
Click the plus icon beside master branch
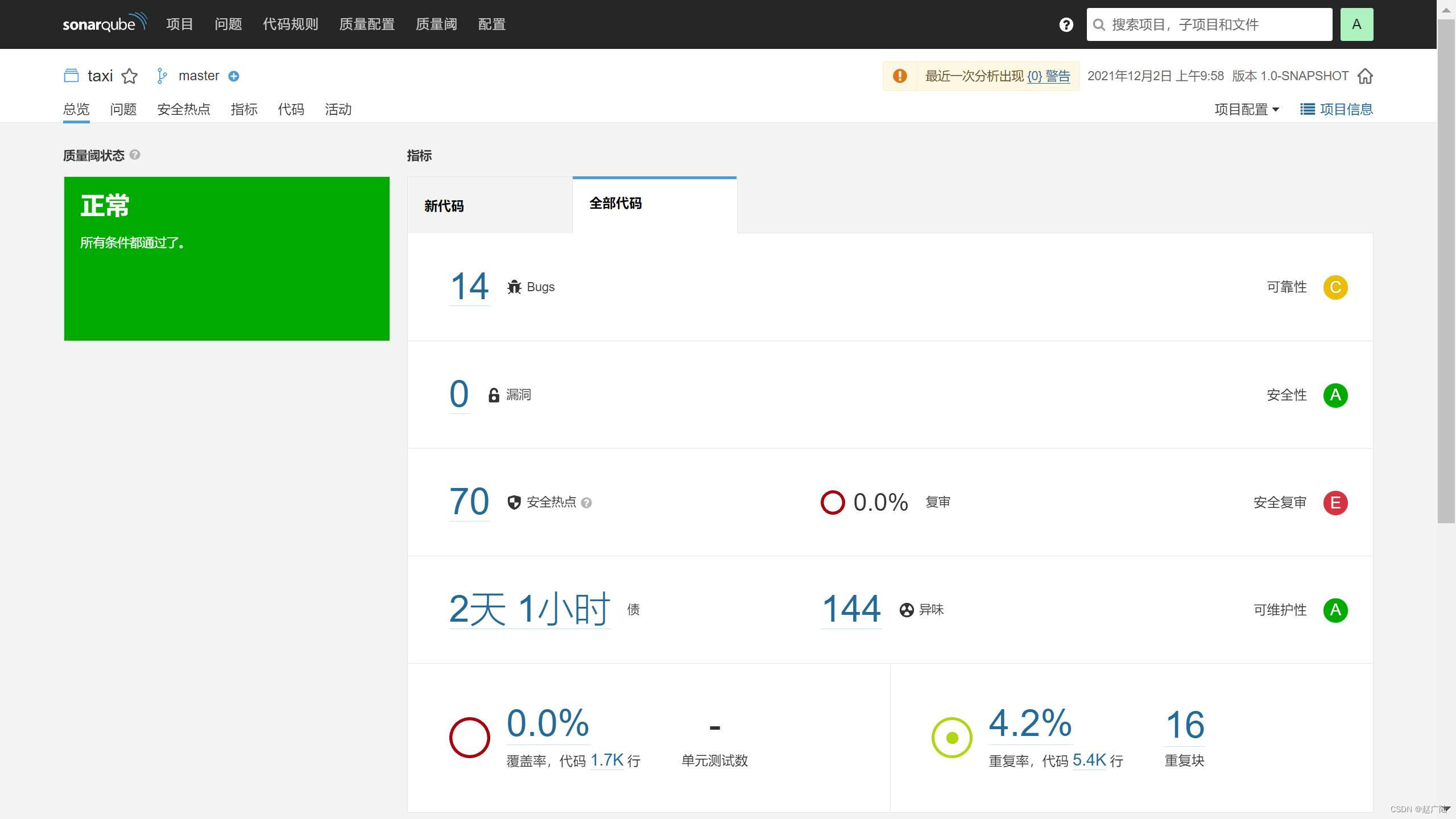pyautogui.click(x=234, y=76)
